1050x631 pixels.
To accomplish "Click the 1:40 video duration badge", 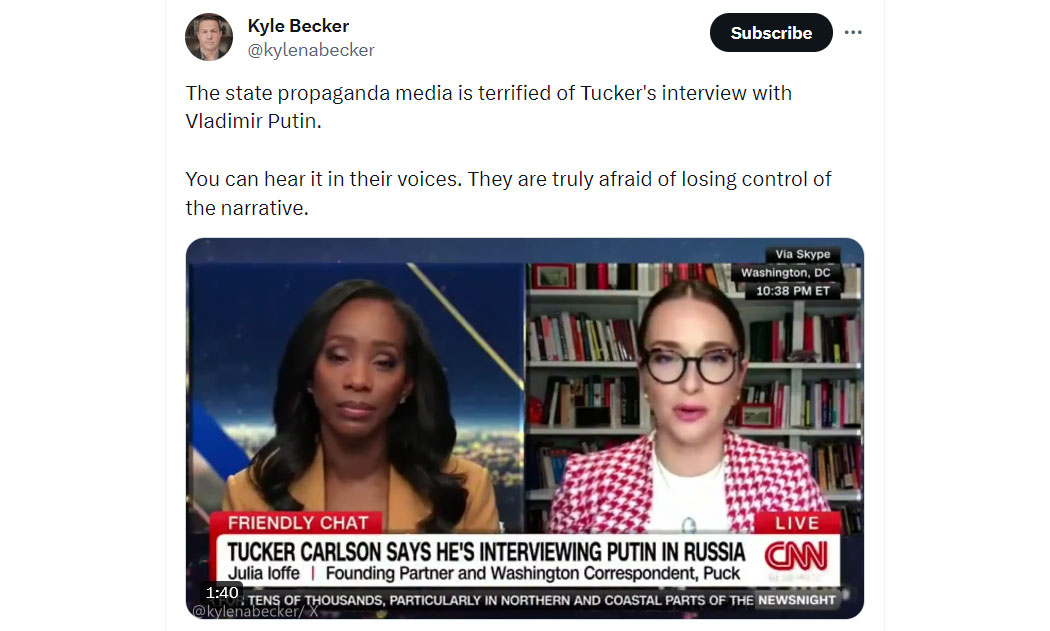I will click(x=222, y=592).
